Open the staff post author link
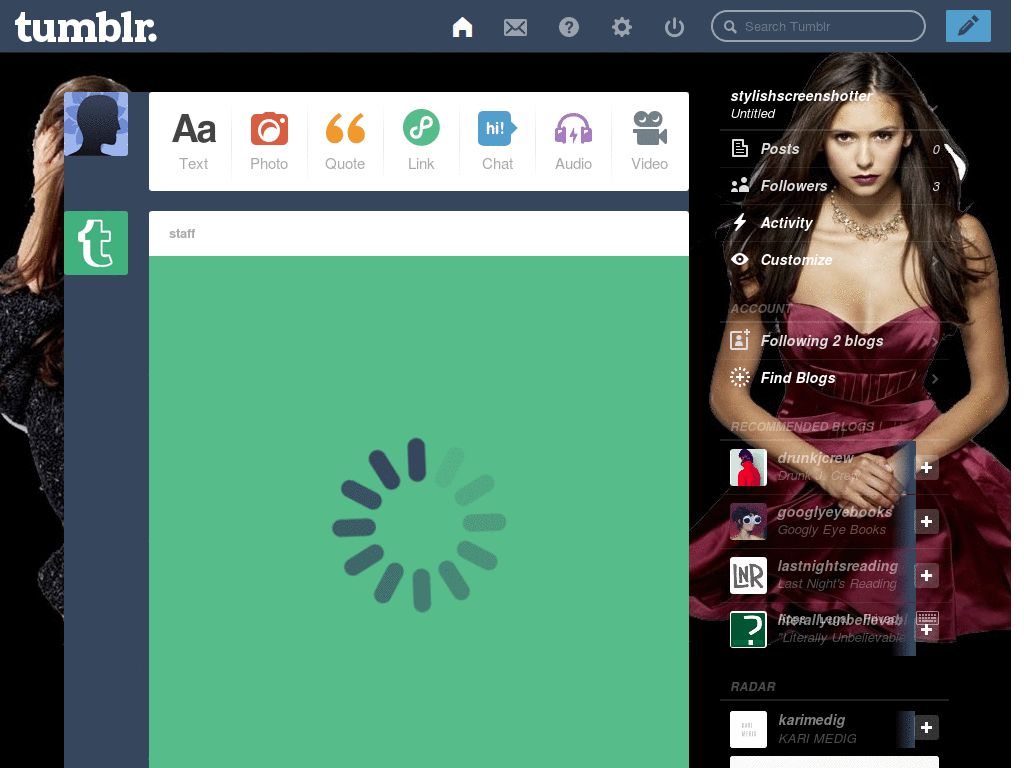The height and width of the screenshot is (768, 1024). [182, 234]
